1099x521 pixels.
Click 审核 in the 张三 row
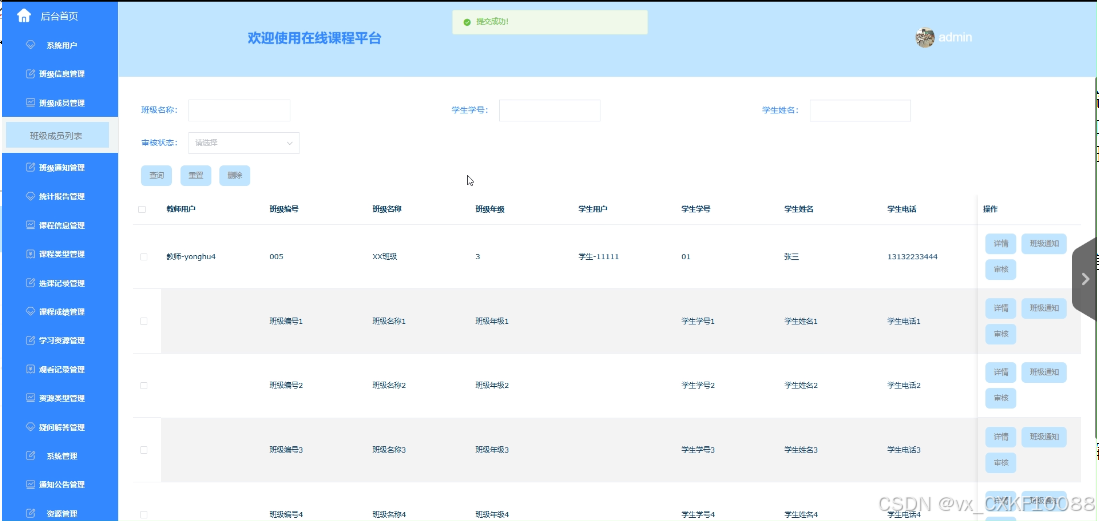[1001, 269]
